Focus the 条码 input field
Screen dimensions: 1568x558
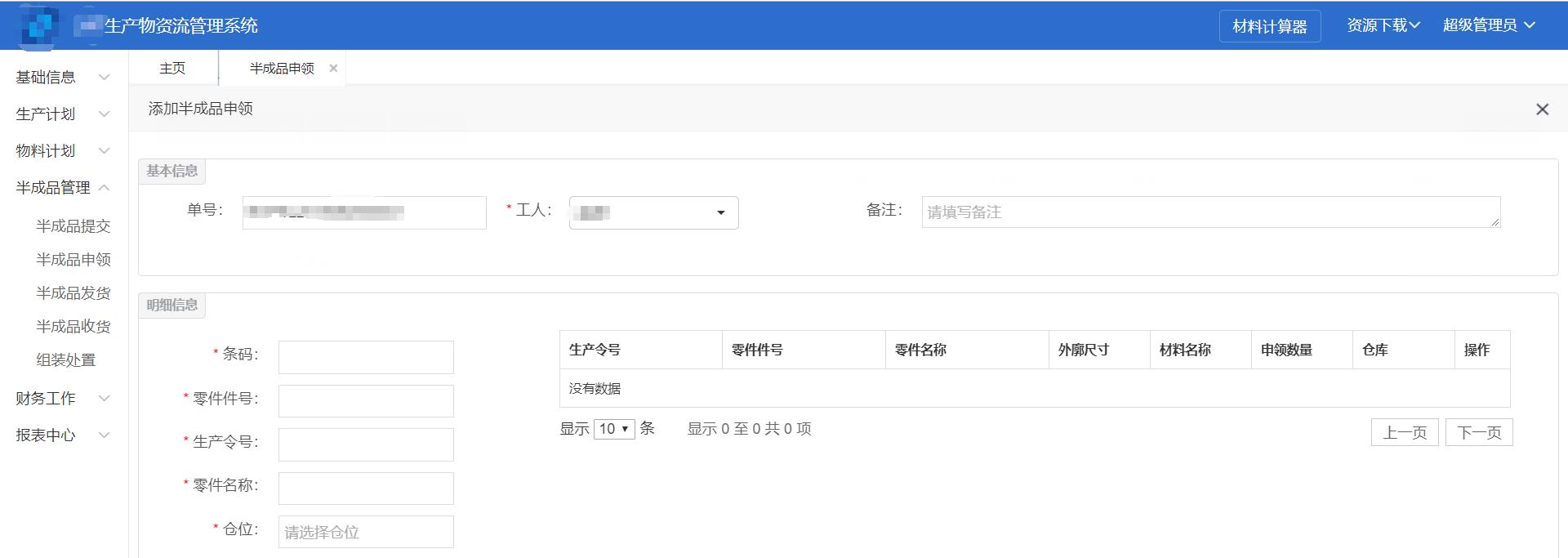click(366, 357)
